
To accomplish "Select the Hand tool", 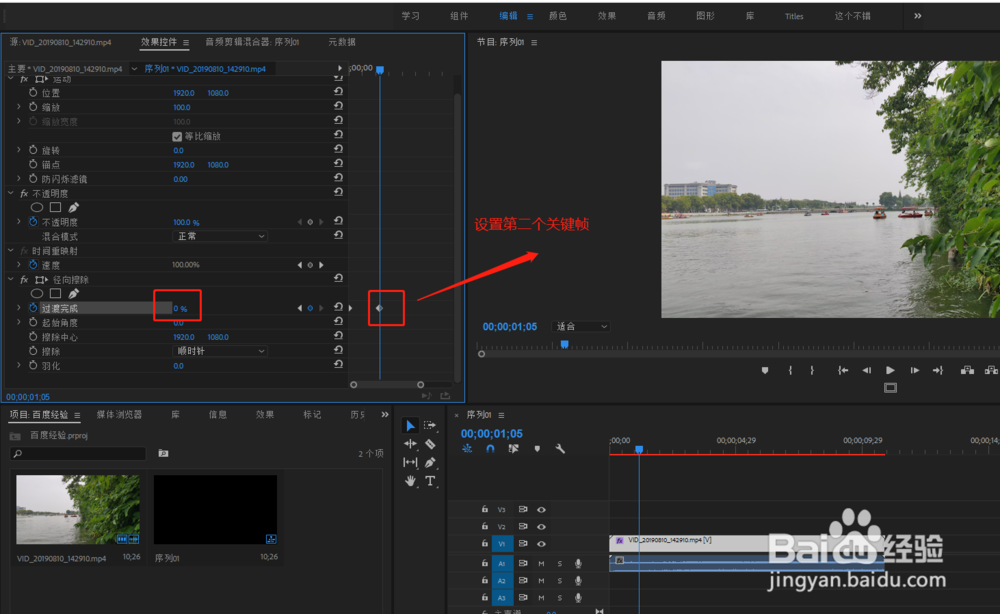I will pyautogui.click(x=410, y=481).
